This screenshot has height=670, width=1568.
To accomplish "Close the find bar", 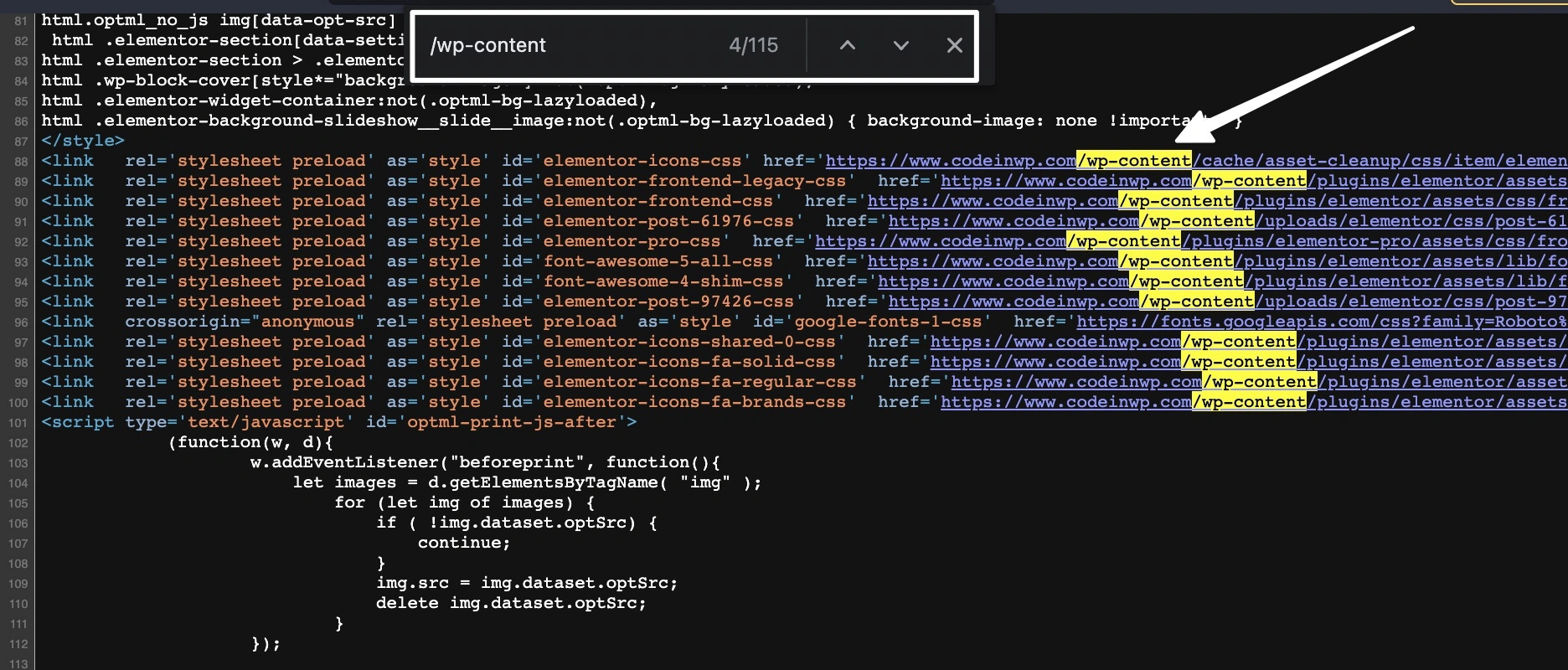I will coord(954,45).
